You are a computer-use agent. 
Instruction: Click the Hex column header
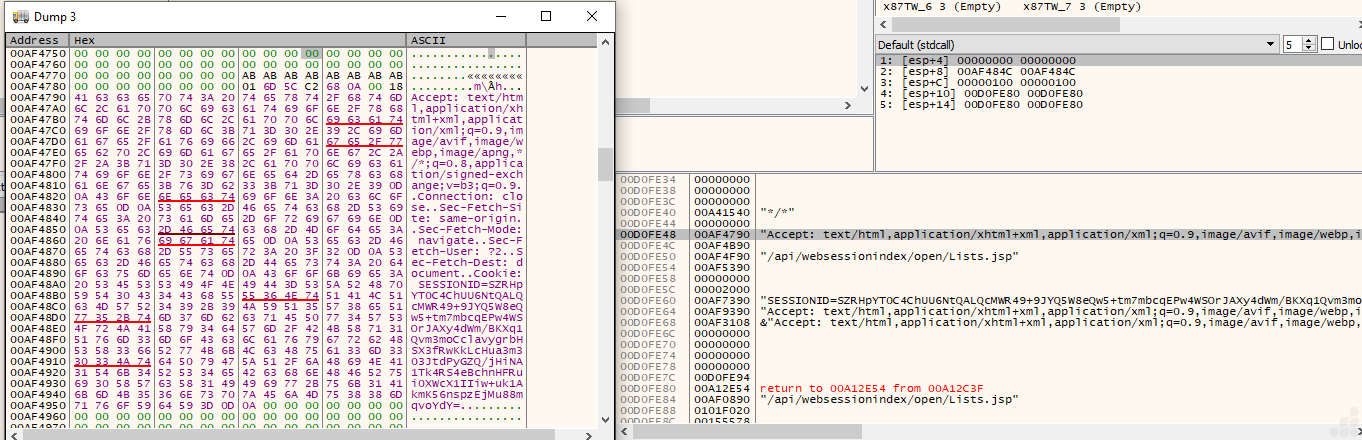point(237,40)
